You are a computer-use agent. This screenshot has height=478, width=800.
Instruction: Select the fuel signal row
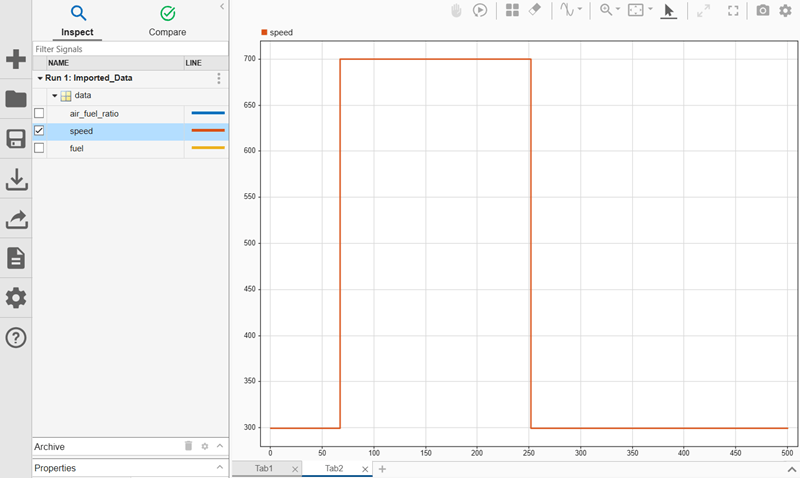coord(131,148)
